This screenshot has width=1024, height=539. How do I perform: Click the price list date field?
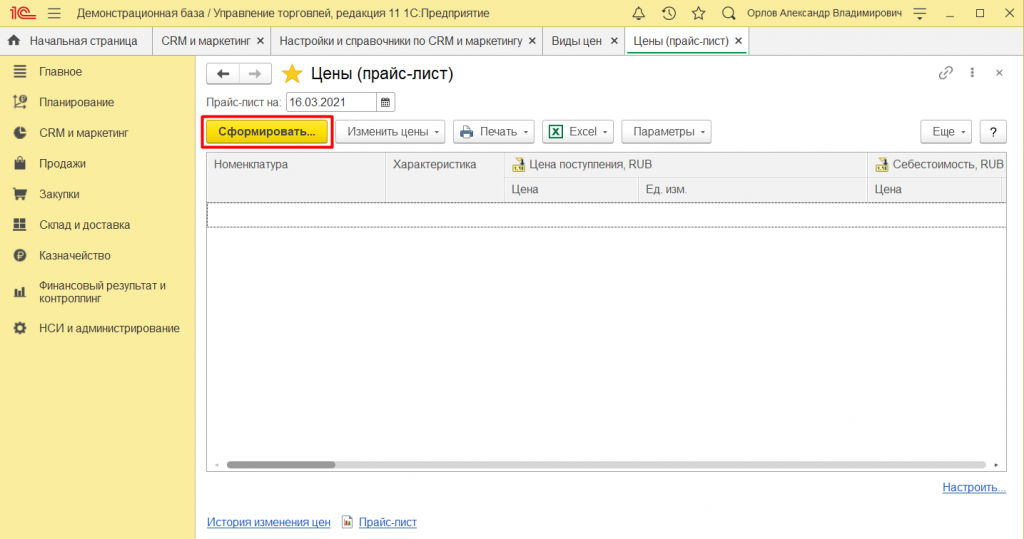pos(330,102)
